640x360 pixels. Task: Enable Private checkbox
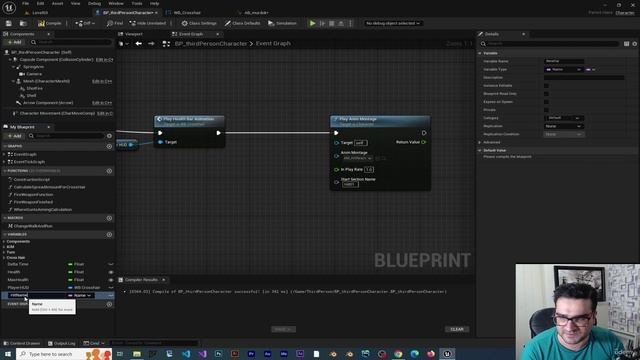point(546,110)
